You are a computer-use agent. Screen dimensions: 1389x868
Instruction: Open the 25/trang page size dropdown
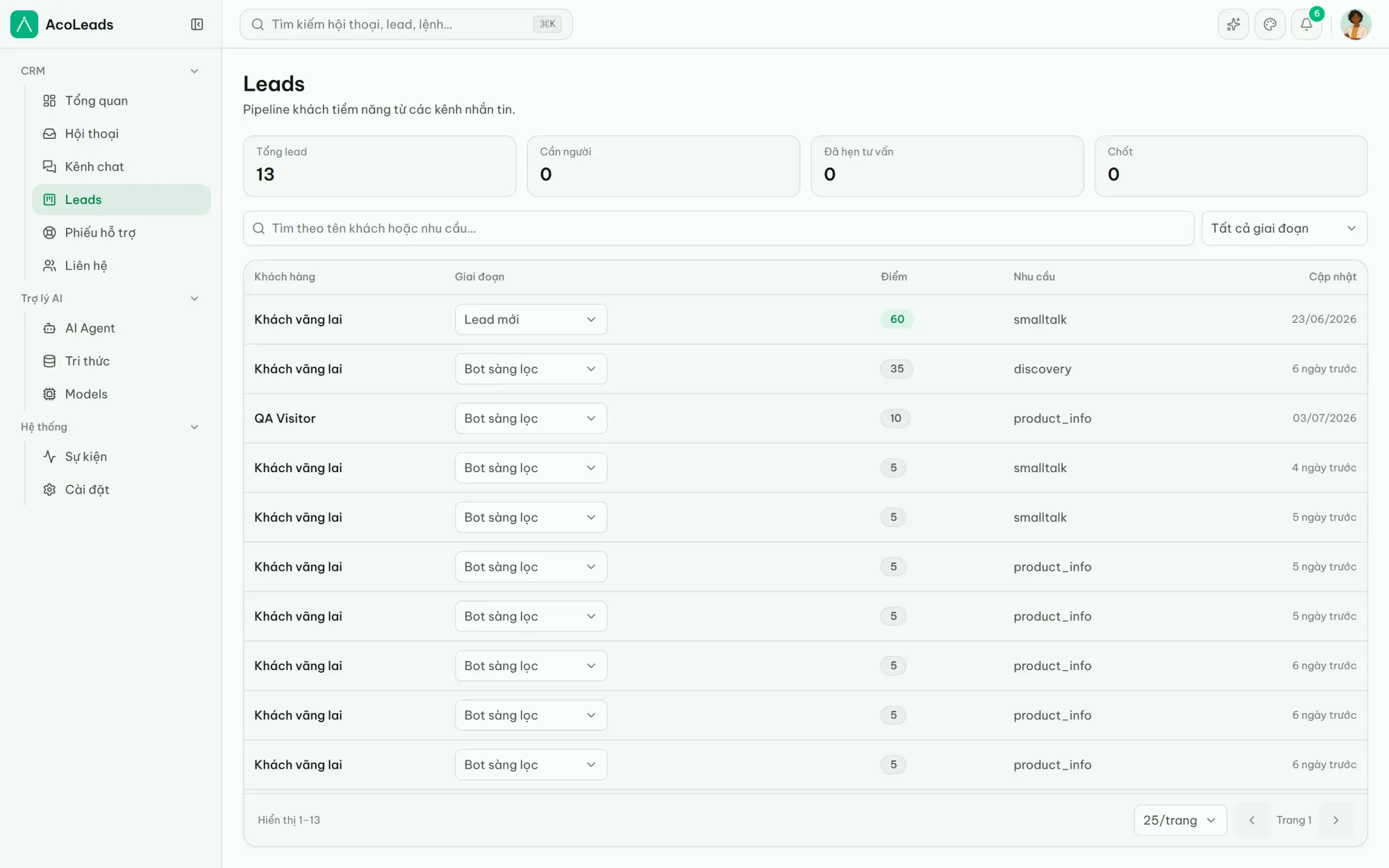pyautogui.click(x=1180, y=820)
